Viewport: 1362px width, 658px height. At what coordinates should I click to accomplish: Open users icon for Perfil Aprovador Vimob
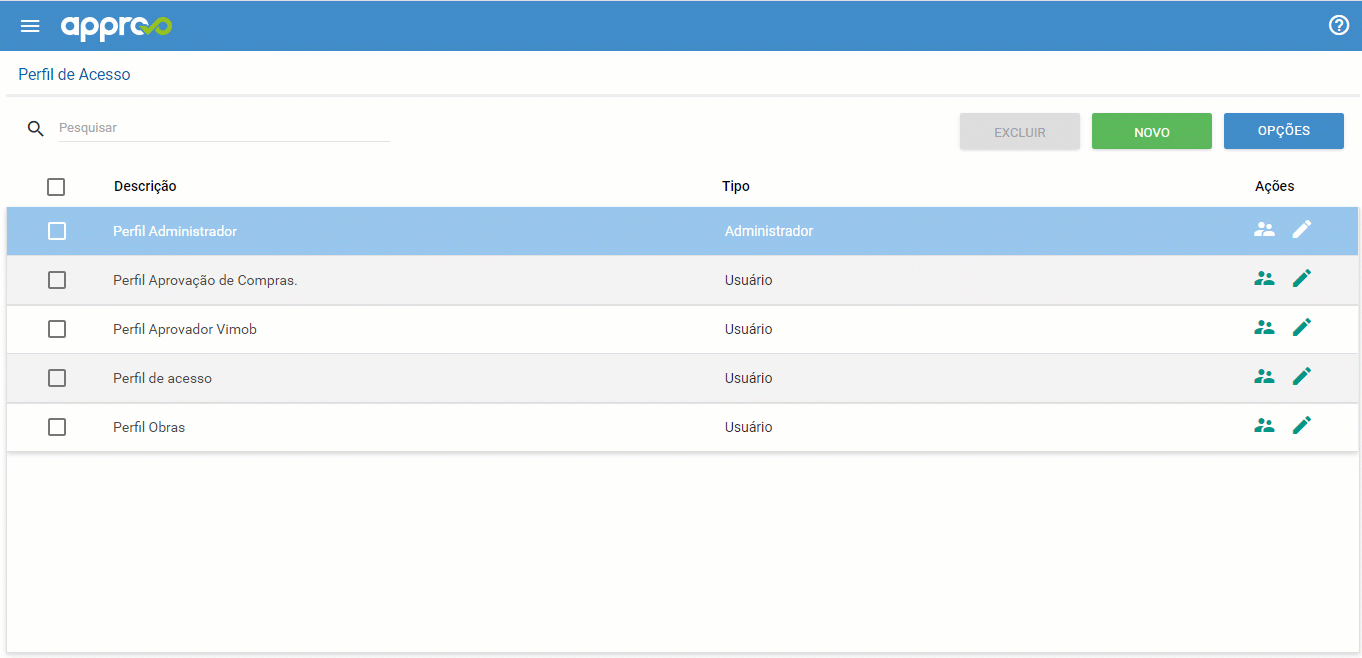pos(1265,327)
